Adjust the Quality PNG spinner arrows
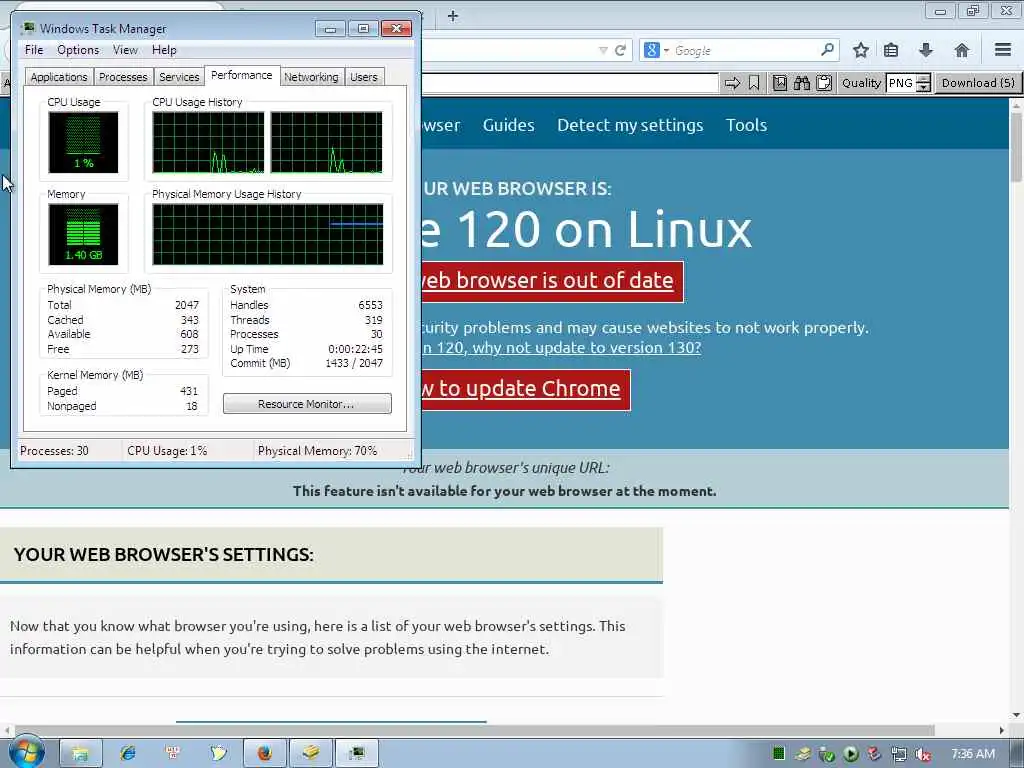 tap(923, 83)
